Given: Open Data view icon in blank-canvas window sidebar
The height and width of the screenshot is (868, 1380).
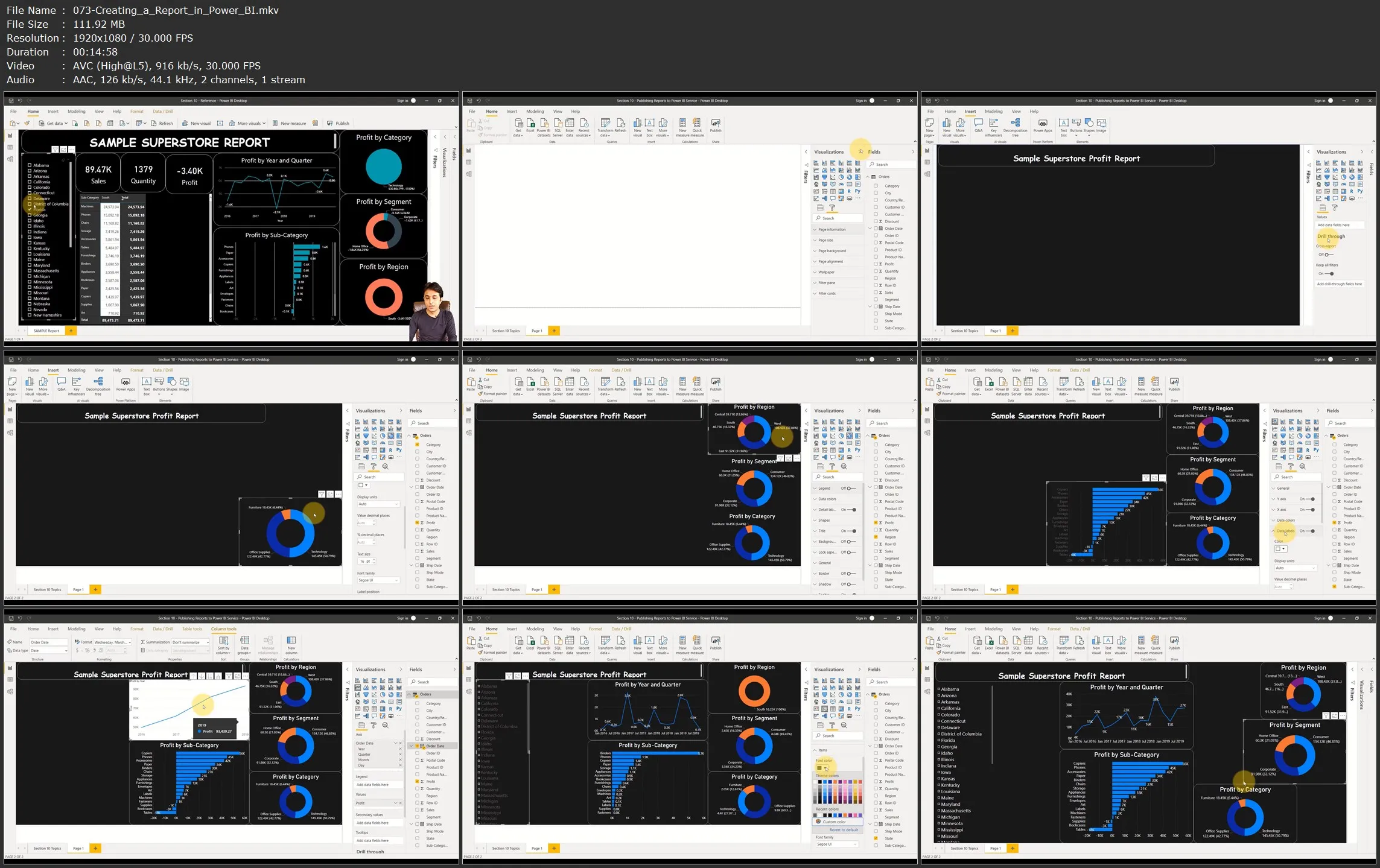Looking at the screenshot, I should tap(469, 162).
